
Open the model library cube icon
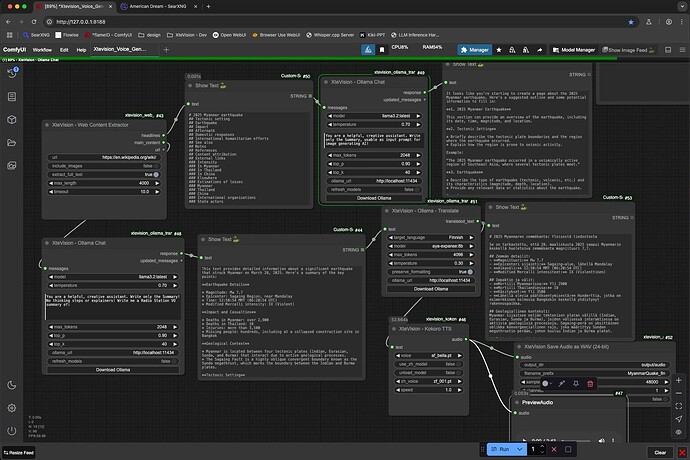tap(12, 119)
